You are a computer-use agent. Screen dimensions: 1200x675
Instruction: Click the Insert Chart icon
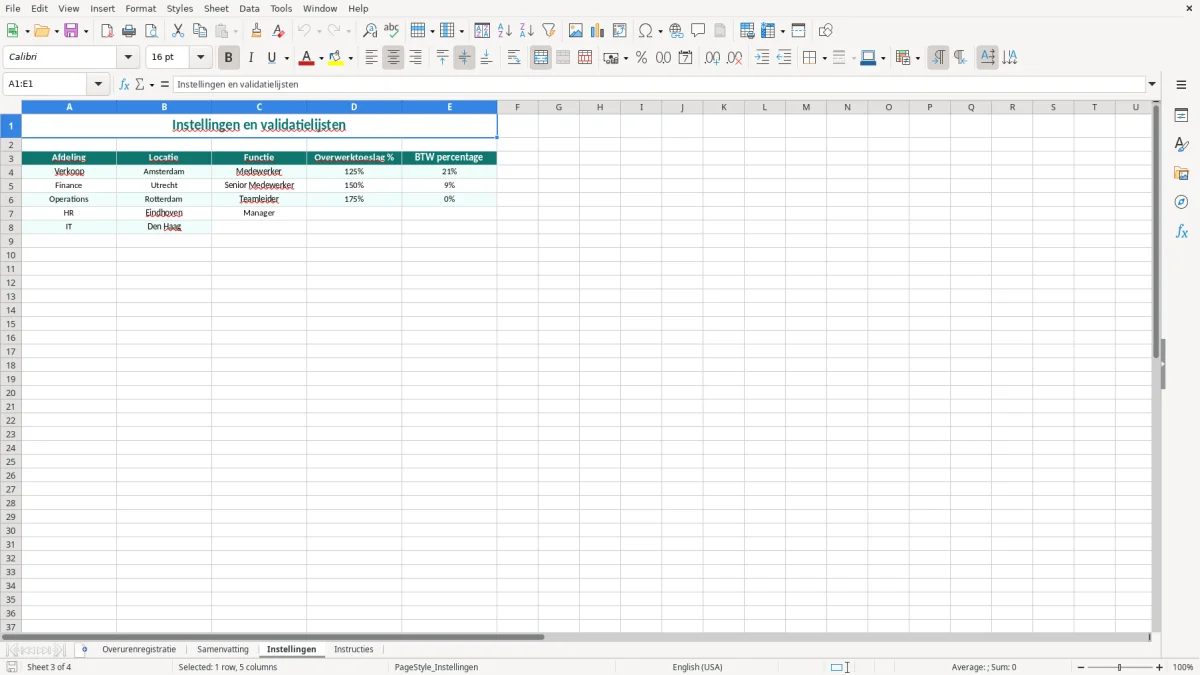(598, 31)
